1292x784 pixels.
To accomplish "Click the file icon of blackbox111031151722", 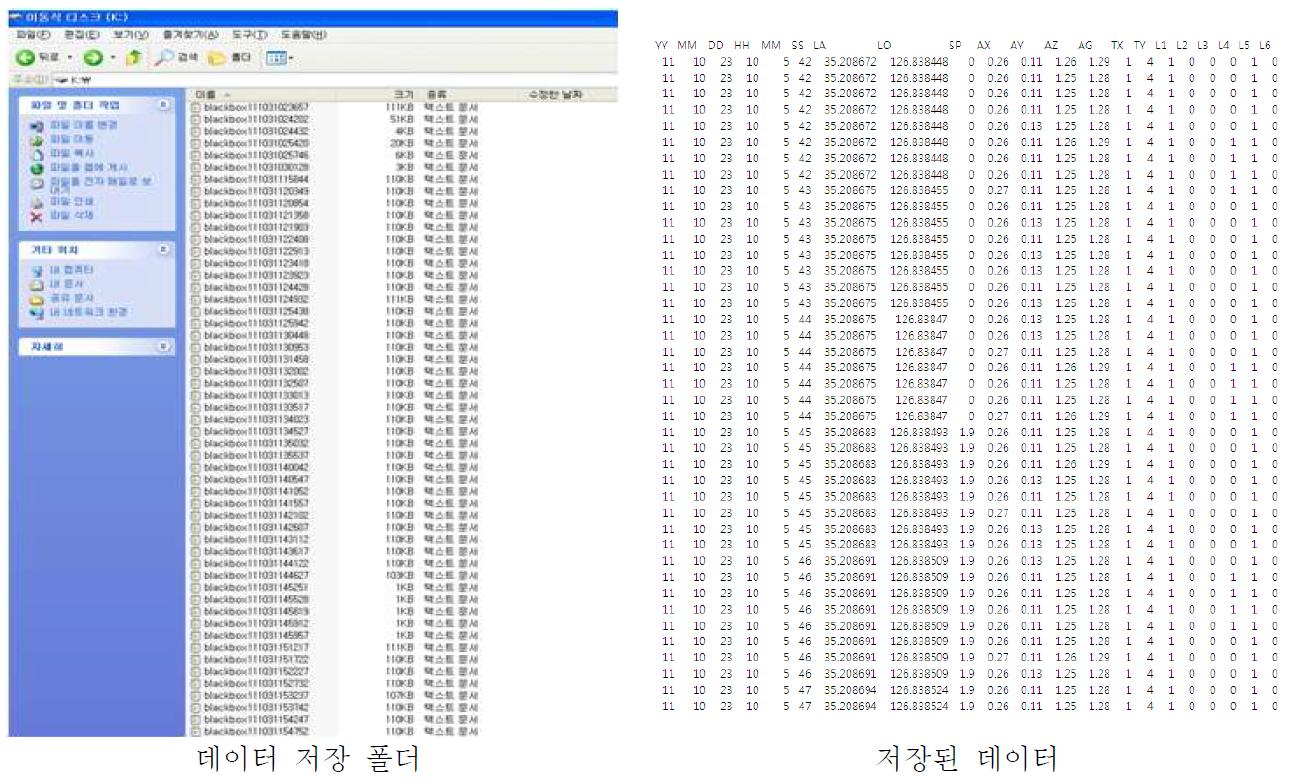I will click(196, 660).
